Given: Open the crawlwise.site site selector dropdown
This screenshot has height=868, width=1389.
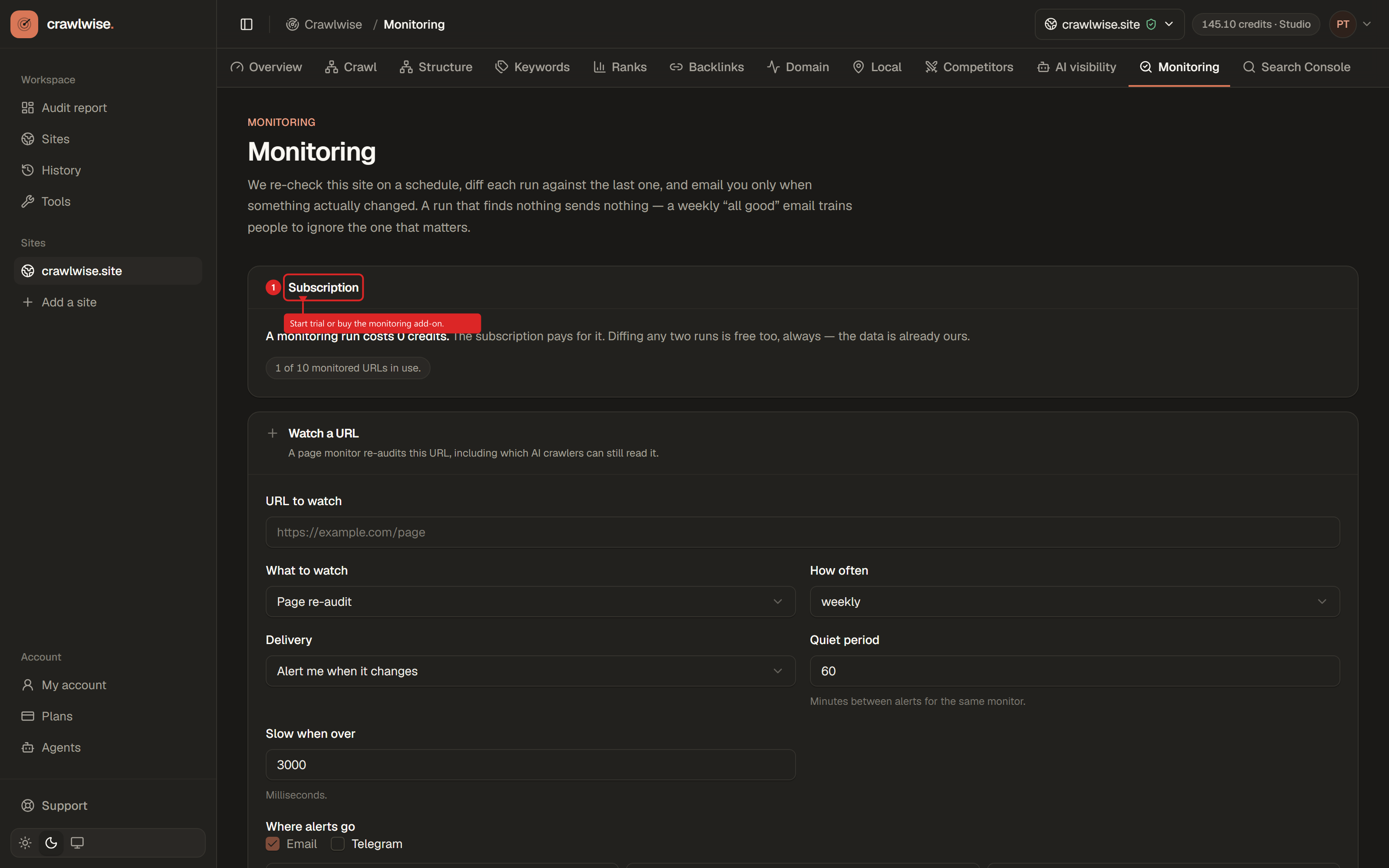Looking at the screenshot, I should coord(1109,24).
